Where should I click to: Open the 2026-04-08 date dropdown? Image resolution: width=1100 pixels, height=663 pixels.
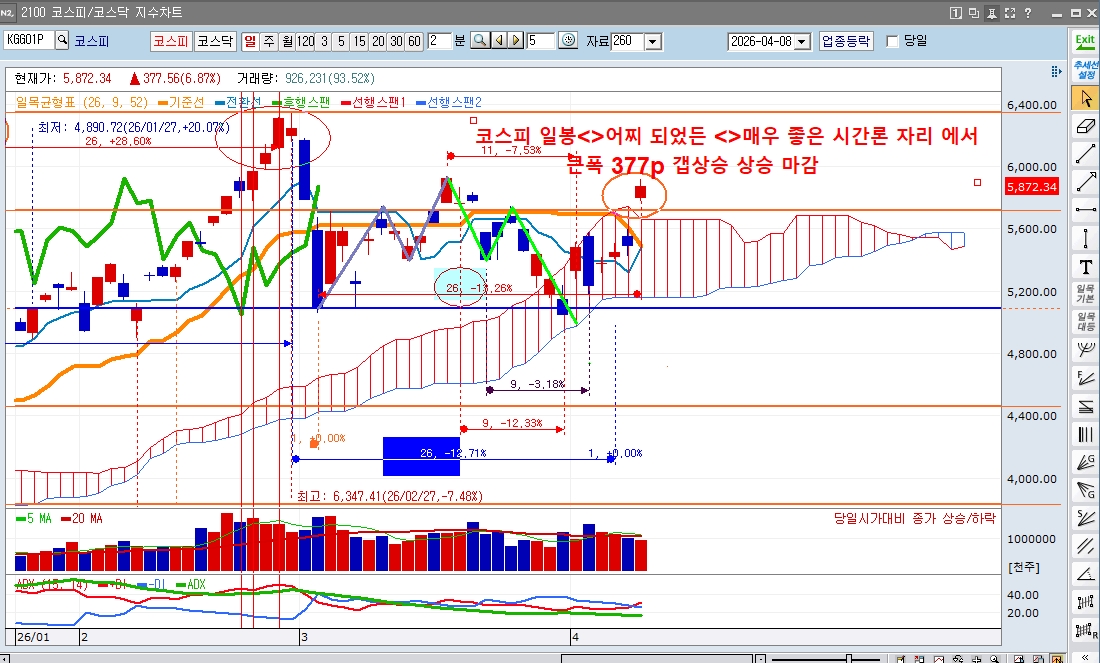[x=802, y=41]
